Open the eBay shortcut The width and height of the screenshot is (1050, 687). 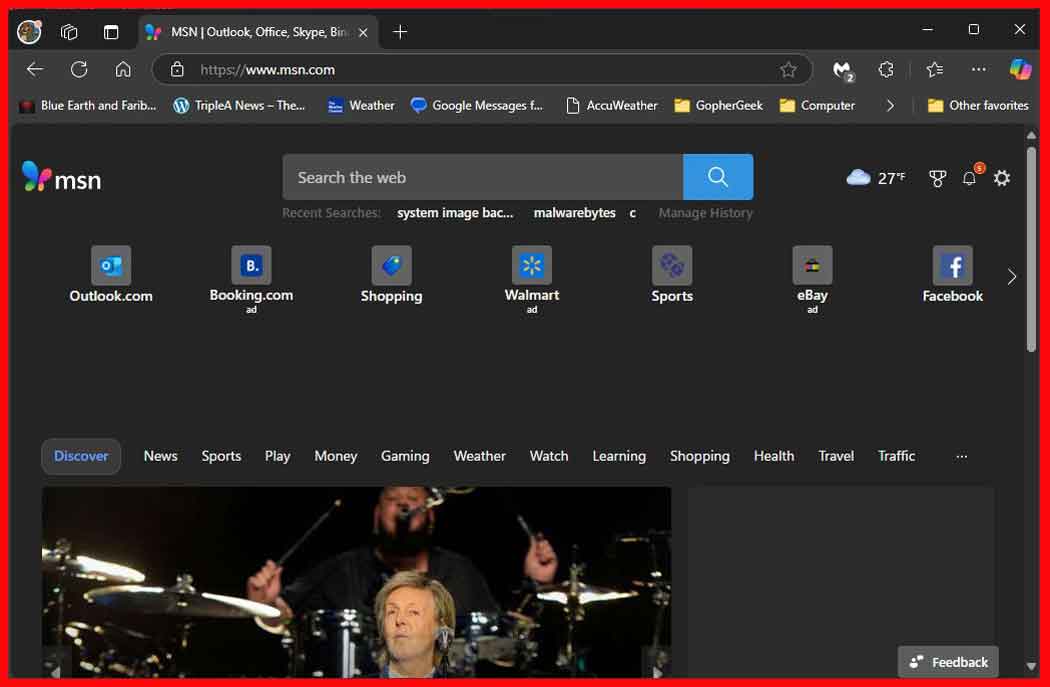pos(812,278)
